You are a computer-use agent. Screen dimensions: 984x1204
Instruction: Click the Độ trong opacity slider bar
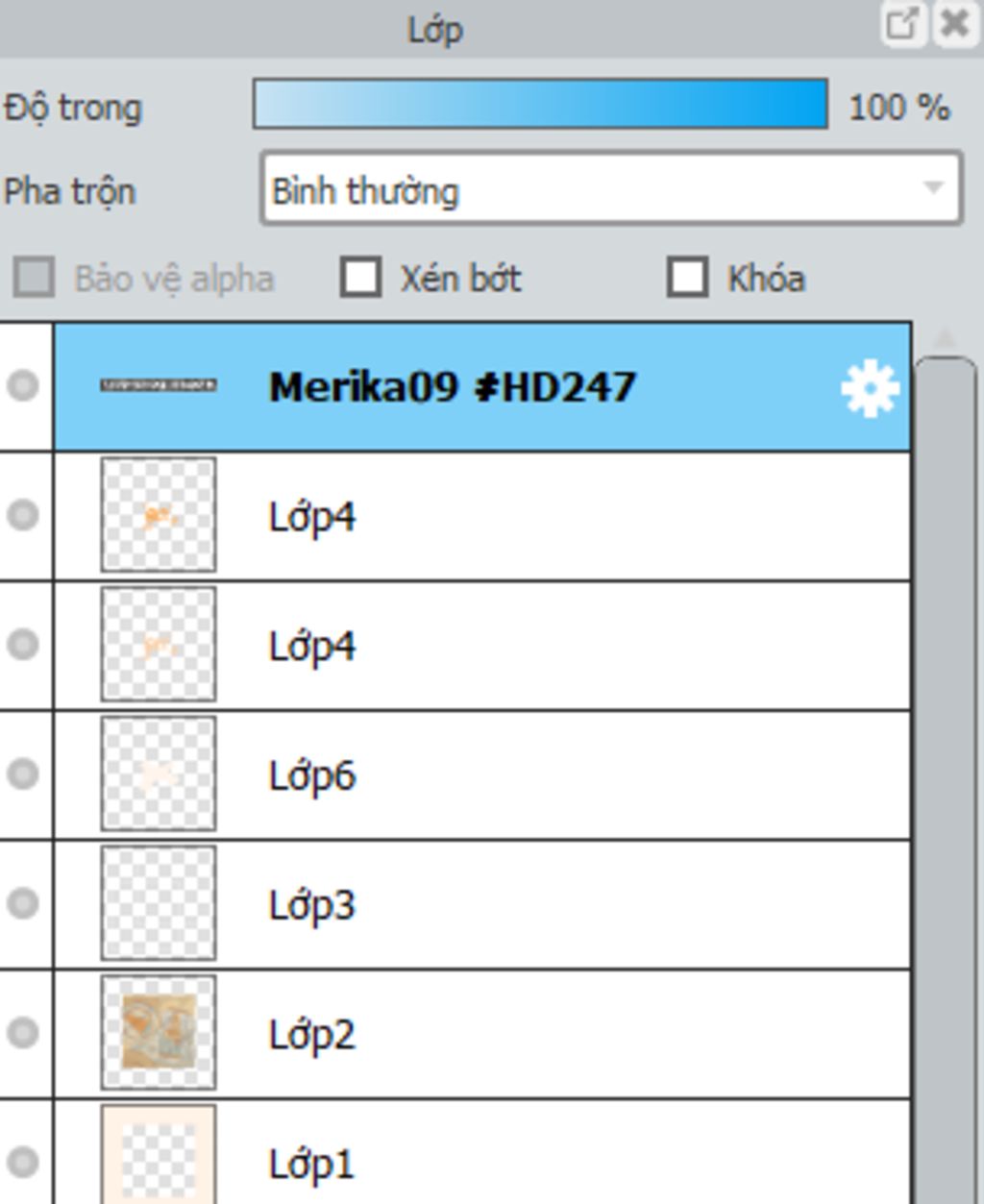(540, 104)
